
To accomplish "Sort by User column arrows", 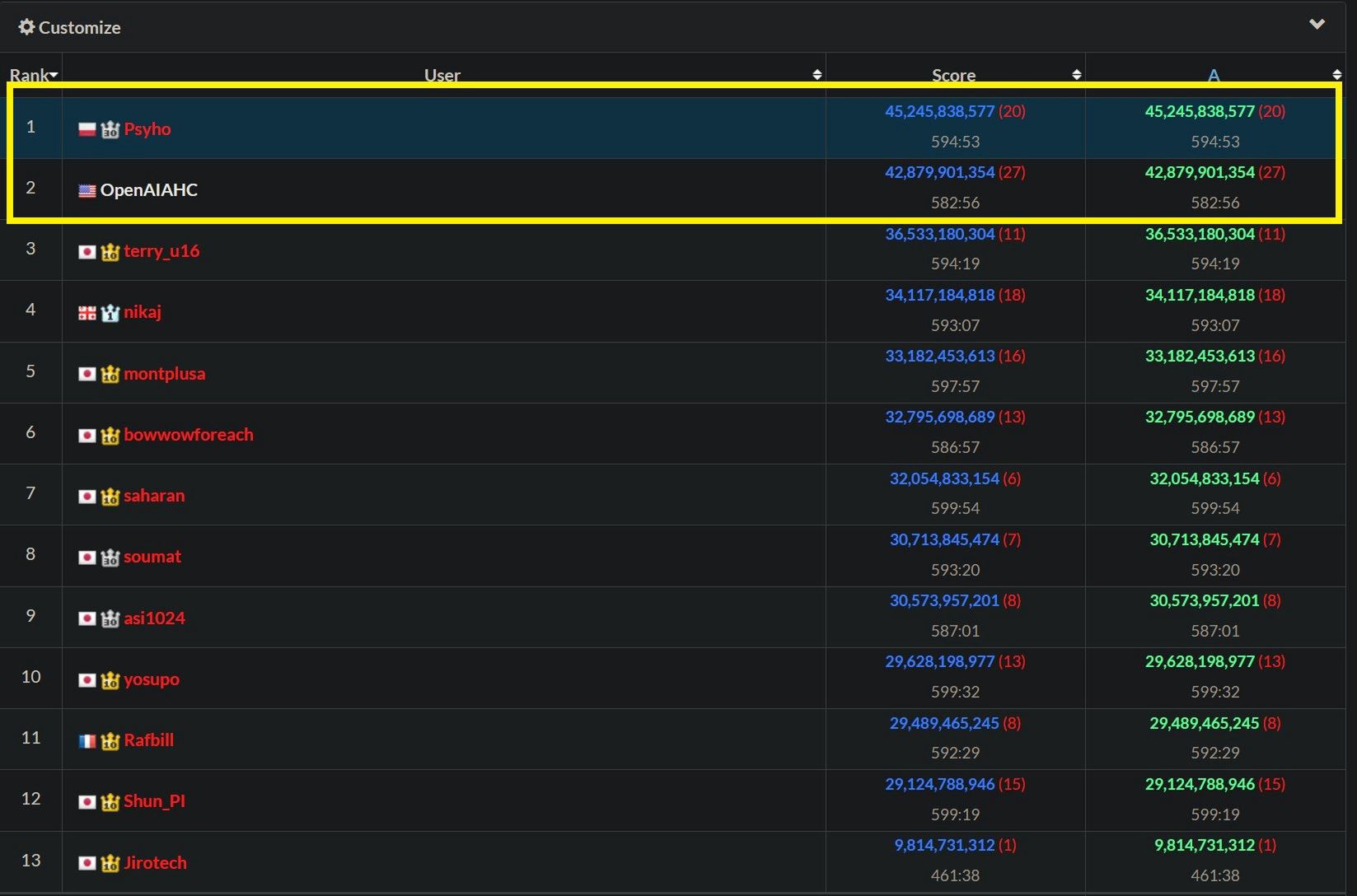I will 817,75.
